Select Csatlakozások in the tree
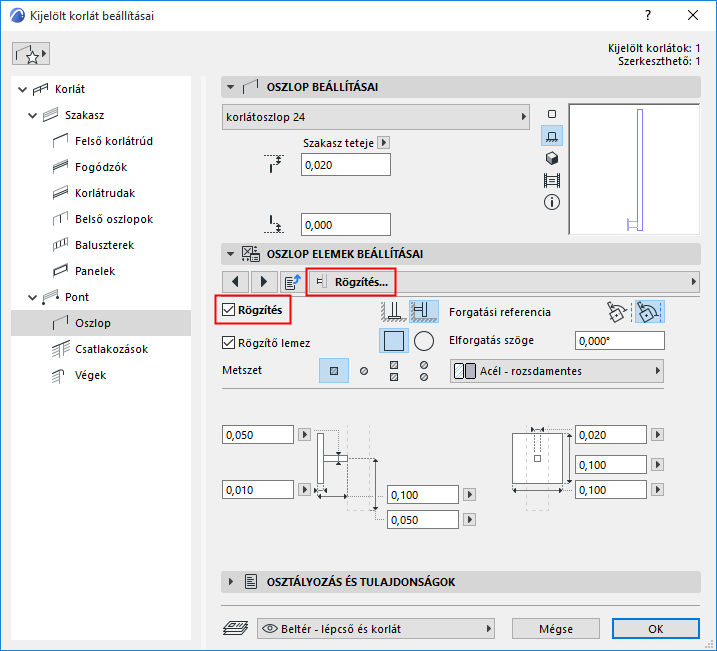Viewport: 717px width, 651px height. [111, 349]
